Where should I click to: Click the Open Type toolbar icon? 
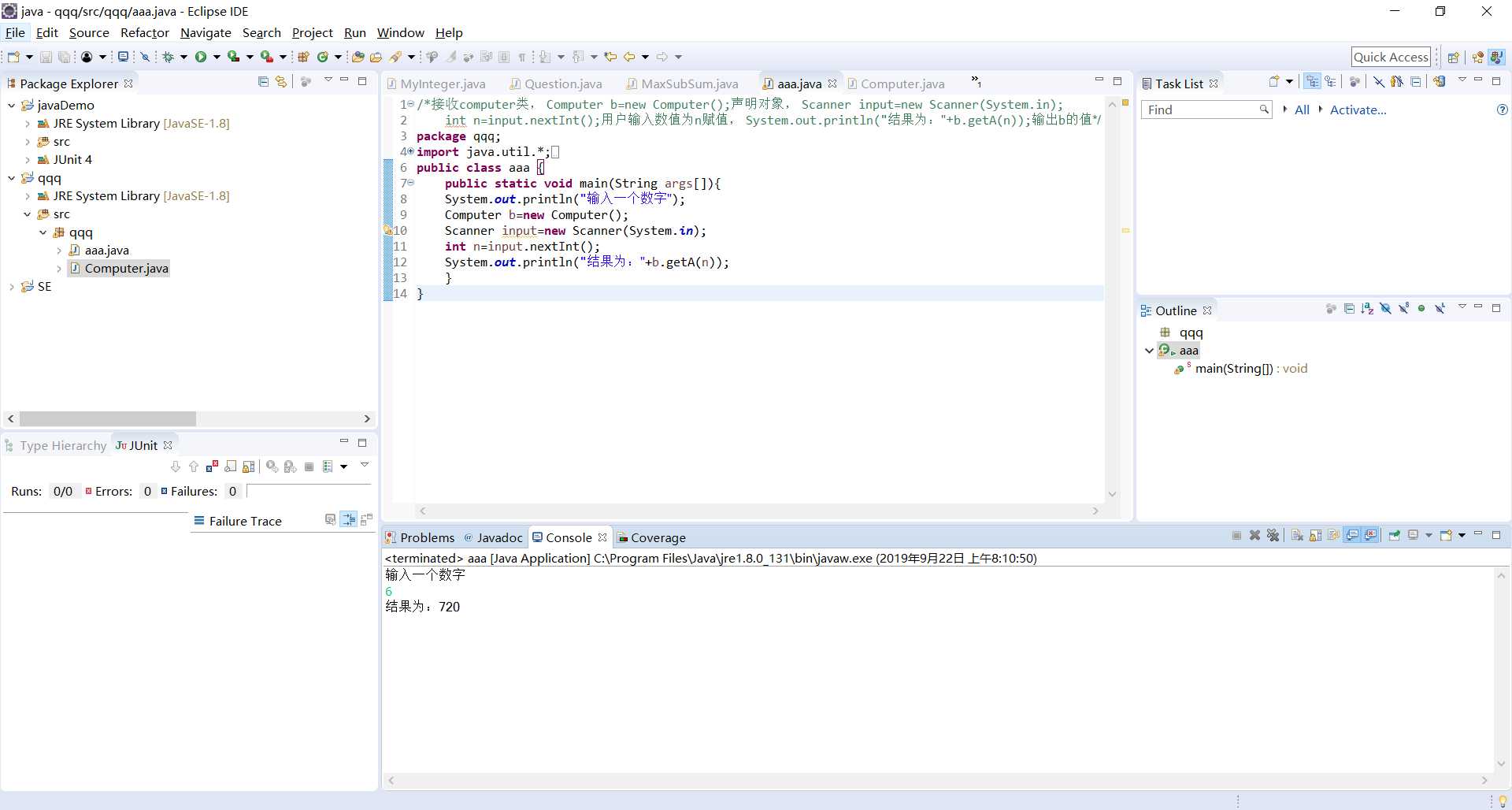pos(358,57)
